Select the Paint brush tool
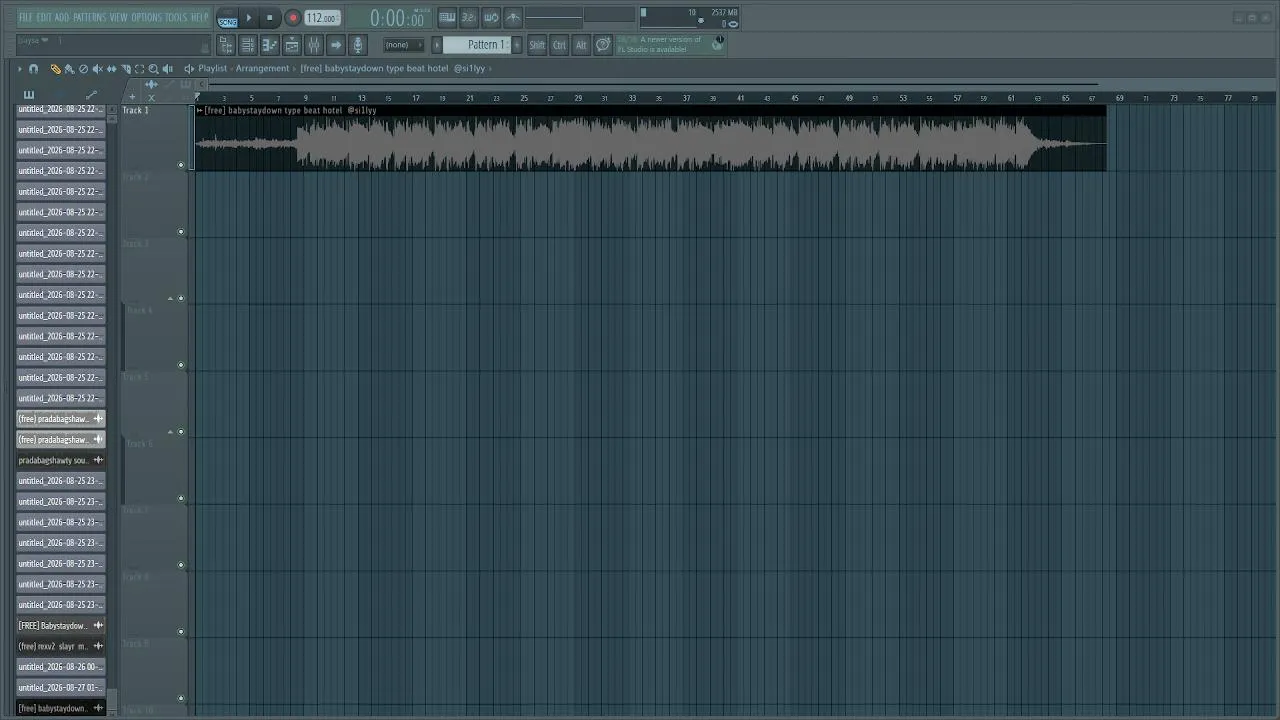The image size is (1280, 720). pyautogui.click(x=69, y=69)
